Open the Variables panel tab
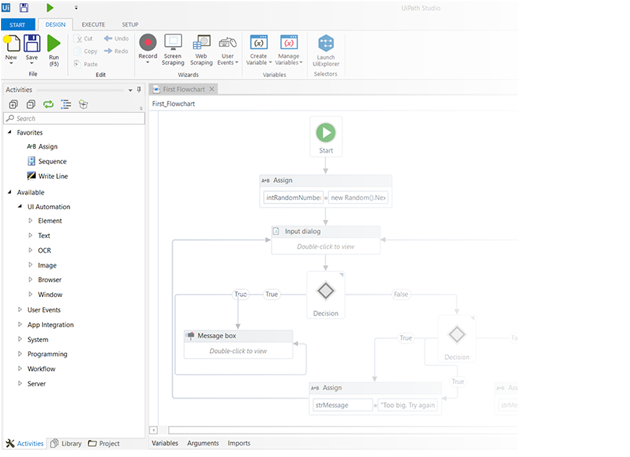The image size is (630, 457). pos(165,443)
